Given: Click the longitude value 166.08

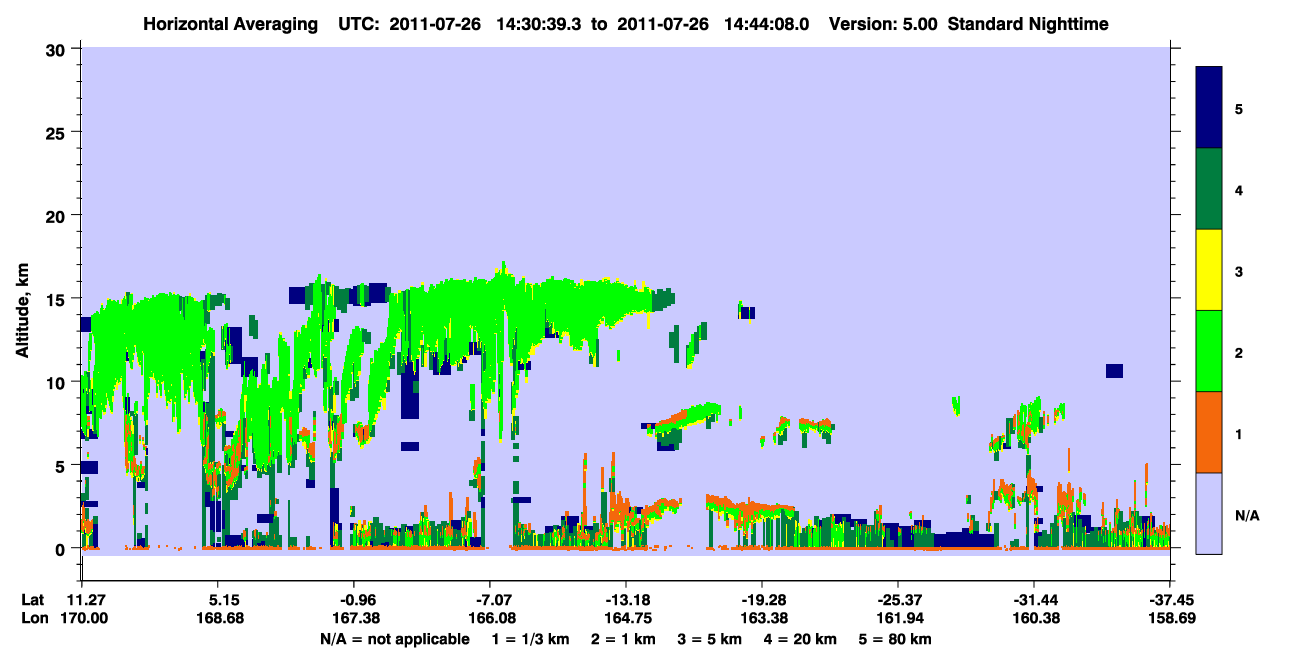Looking at the screenshot, I should [490, 619].
